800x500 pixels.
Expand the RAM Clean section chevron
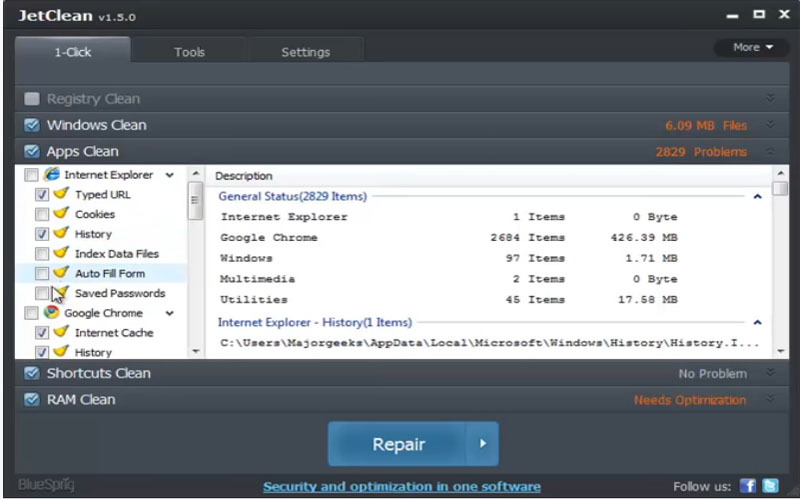point(770,399)
